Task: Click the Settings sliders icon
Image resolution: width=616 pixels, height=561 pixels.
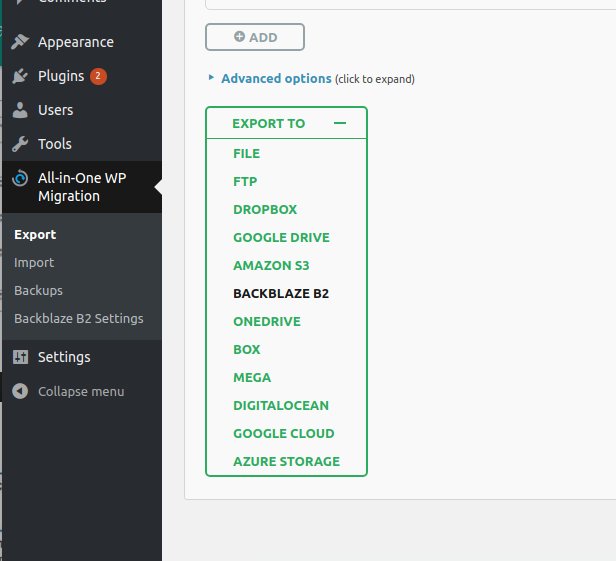Action: 20,357
